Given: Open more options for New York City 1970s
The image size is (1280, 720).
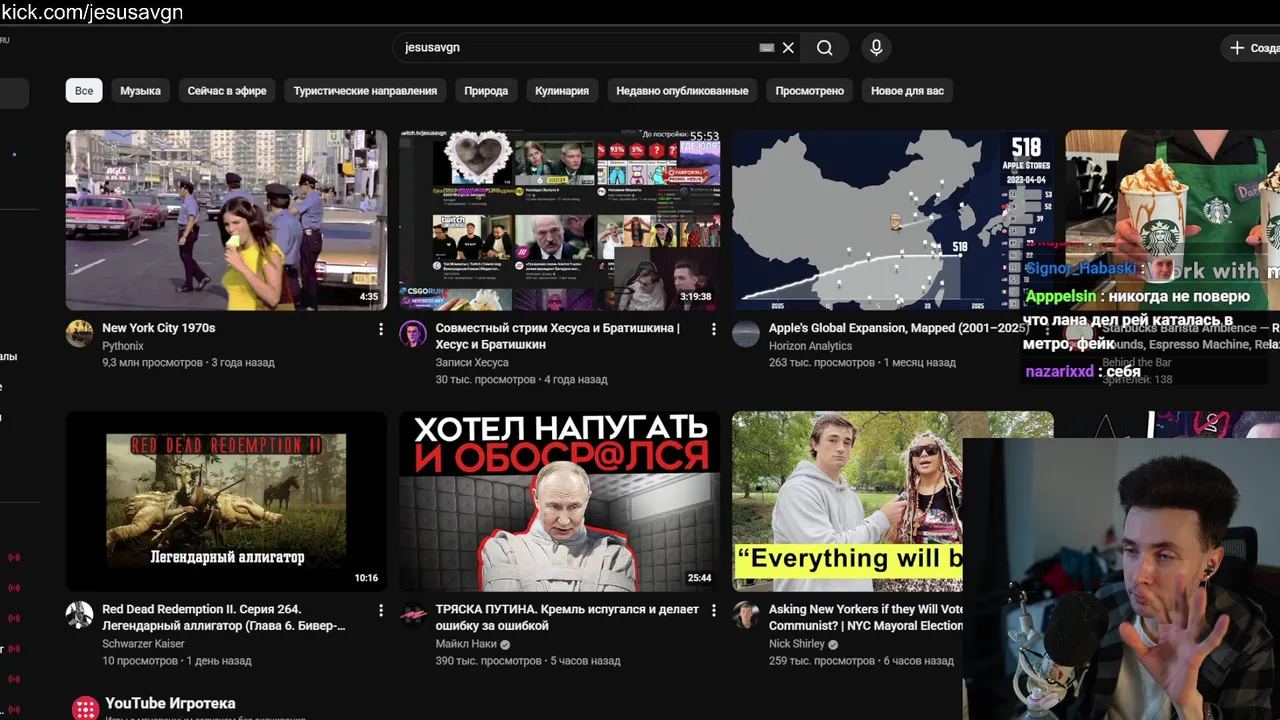Looking at the screenshot, I should pyautogui.click(x=380, y=329).
